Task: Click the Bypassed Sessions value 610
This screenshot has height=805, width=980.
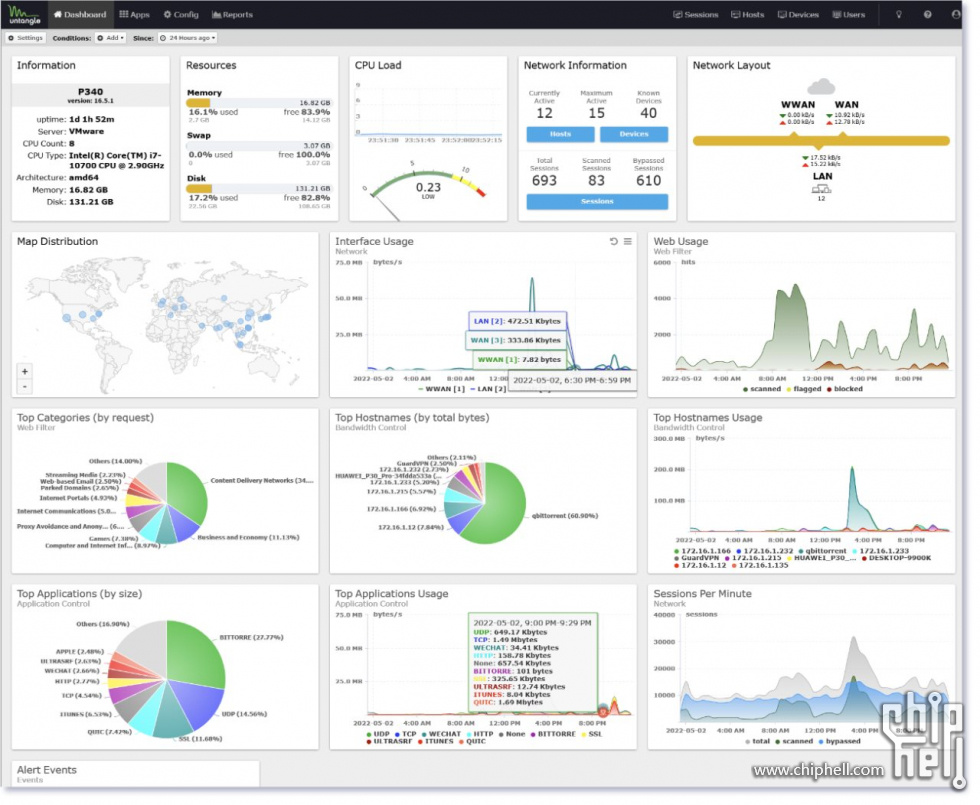Action: pyautogui.click(x=648, y=181)
